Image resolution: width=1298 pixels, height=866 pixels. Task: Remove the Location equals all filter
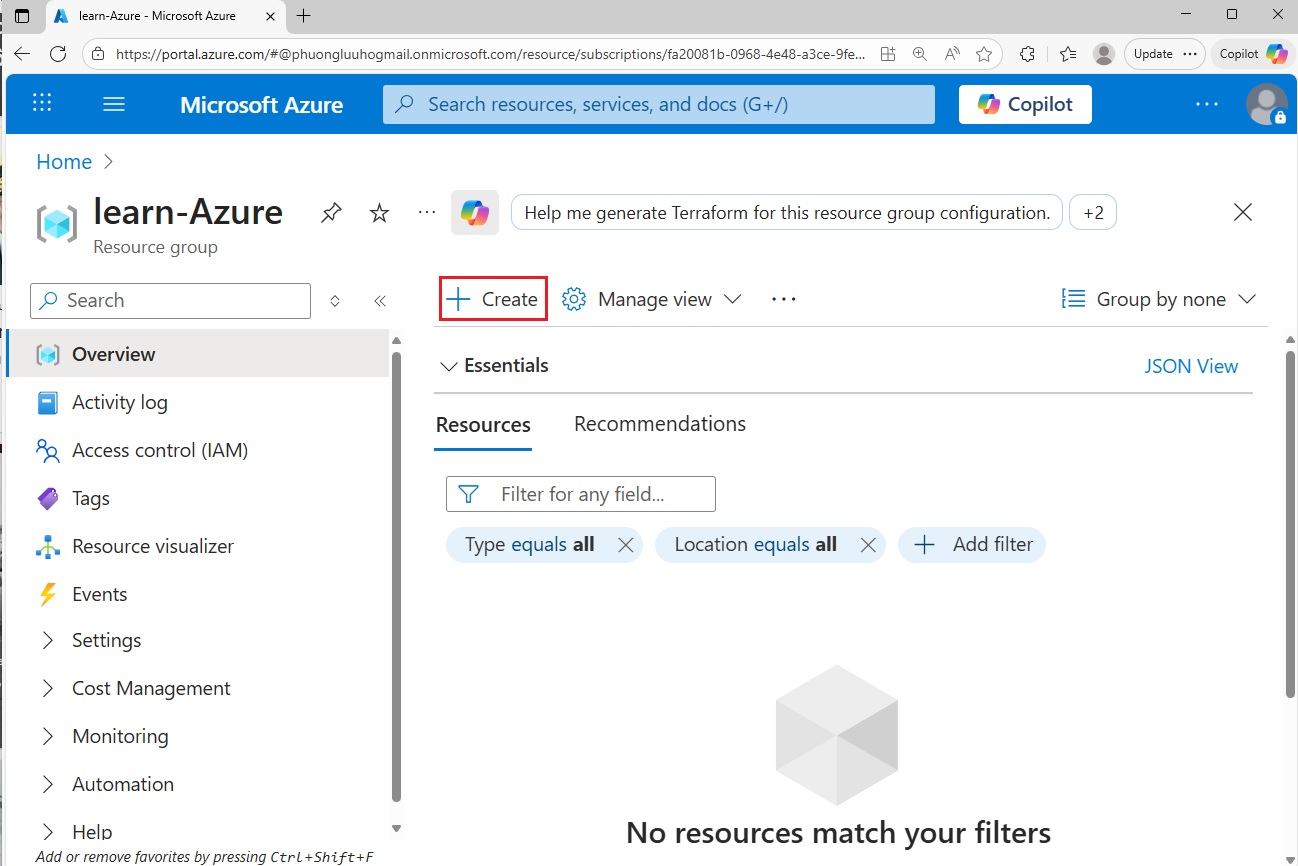point(868,545)
